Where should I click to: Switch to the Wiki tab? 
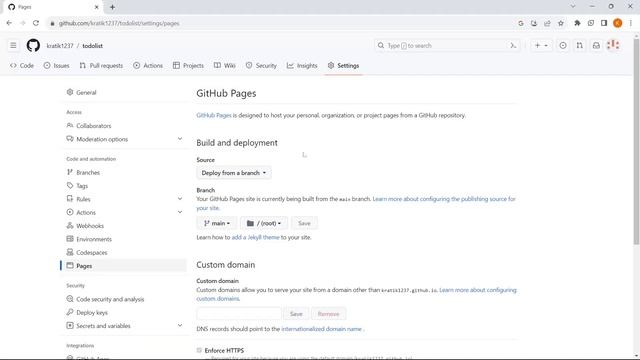(x=224, y=65)
